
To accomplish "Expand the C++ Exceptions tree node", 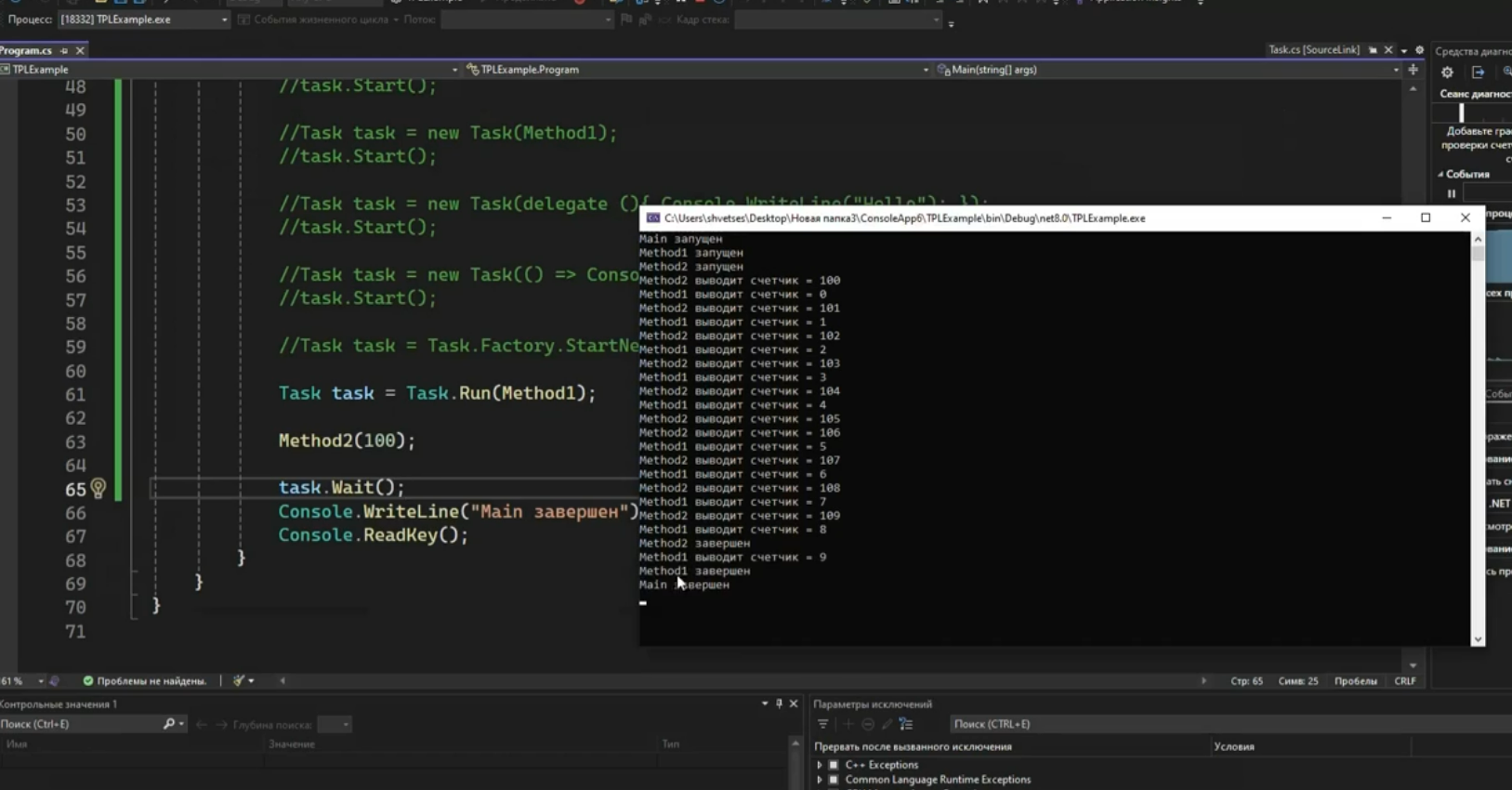I will (x=820, y=765).
